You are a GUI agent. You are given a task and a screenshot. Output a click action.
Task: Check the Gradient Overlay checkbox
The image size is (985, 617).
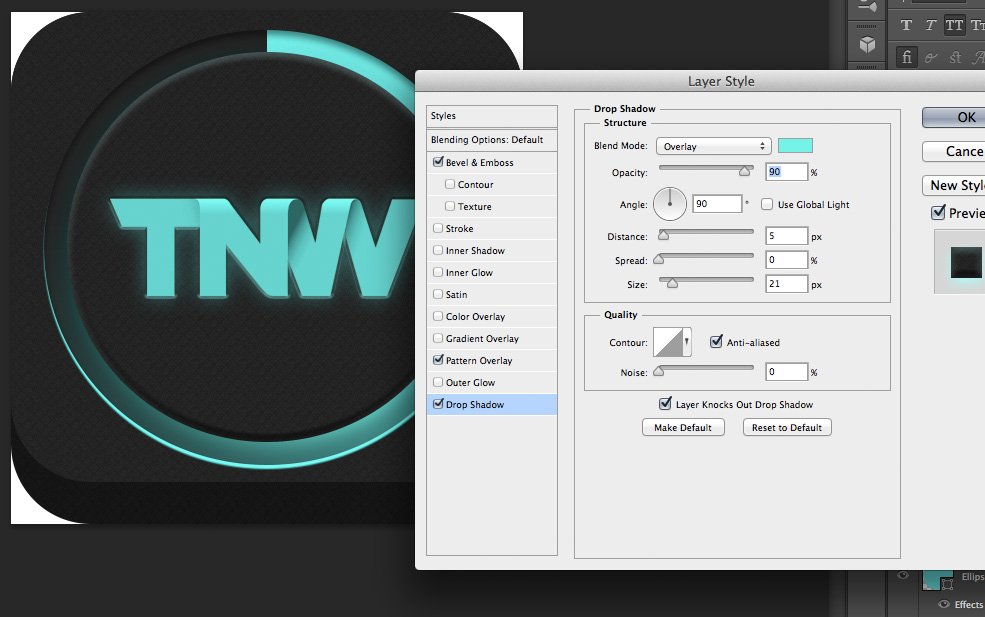[438, 338]
